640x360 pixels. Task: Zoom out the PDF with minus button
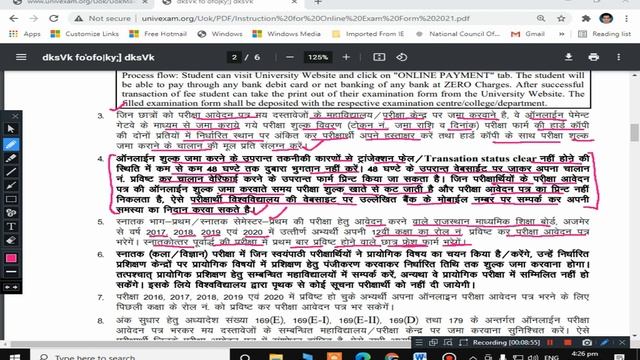(290, 57)
